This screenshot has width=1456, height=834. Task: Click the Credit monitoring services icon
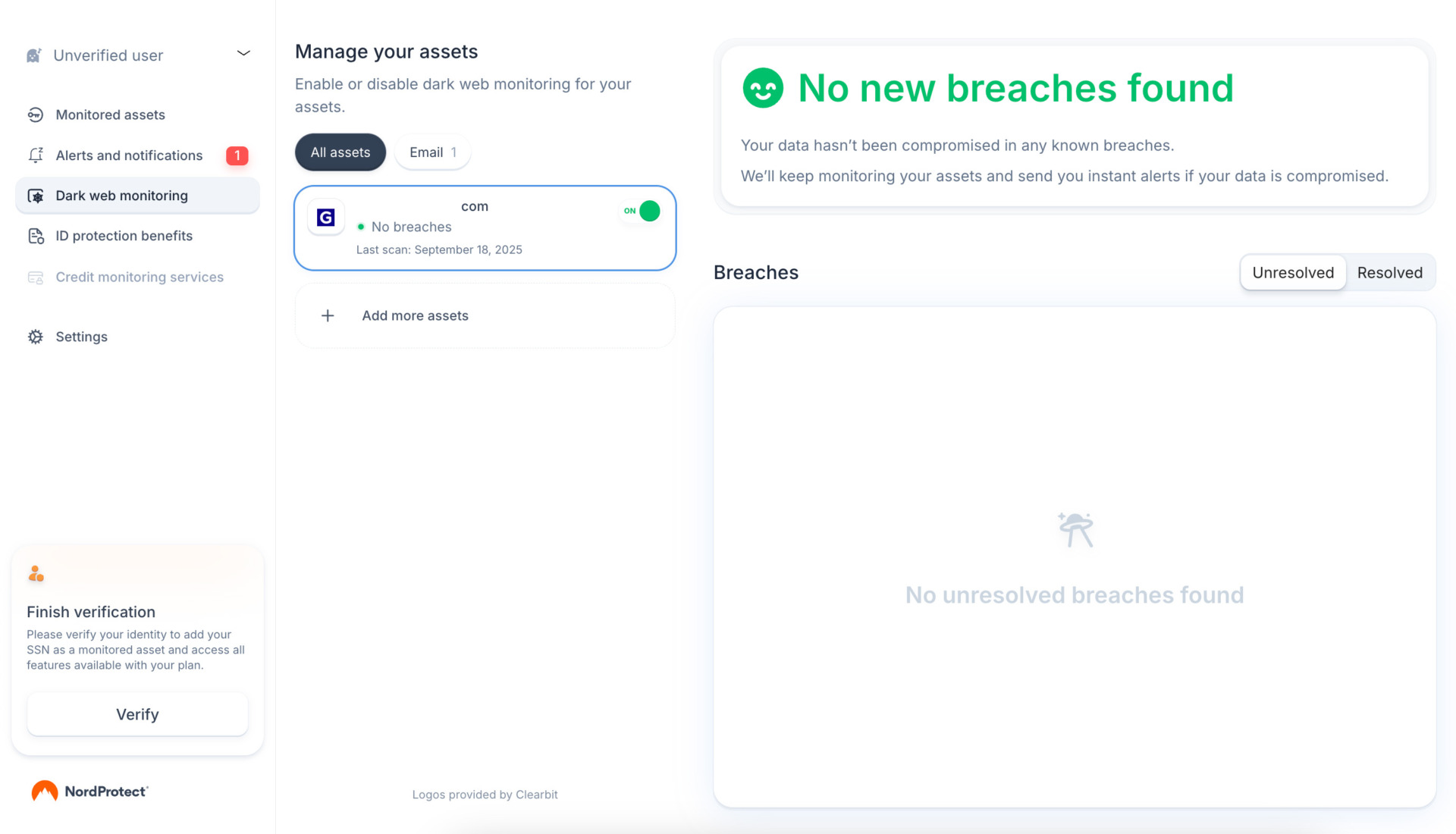(x=36, y=277)
